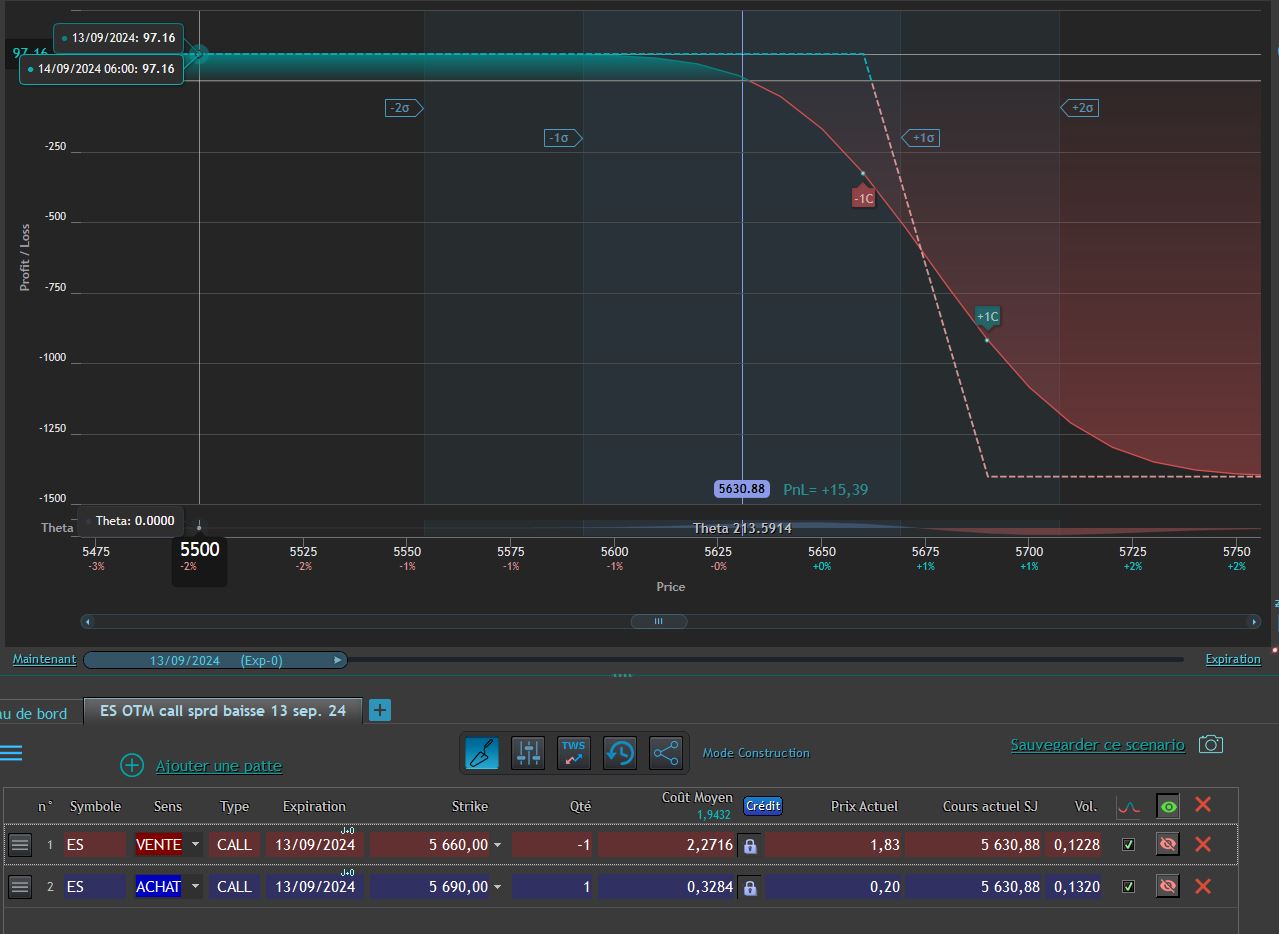Click the CALL type of leg 1
1279x934 pixels.
tap(234, 845)
